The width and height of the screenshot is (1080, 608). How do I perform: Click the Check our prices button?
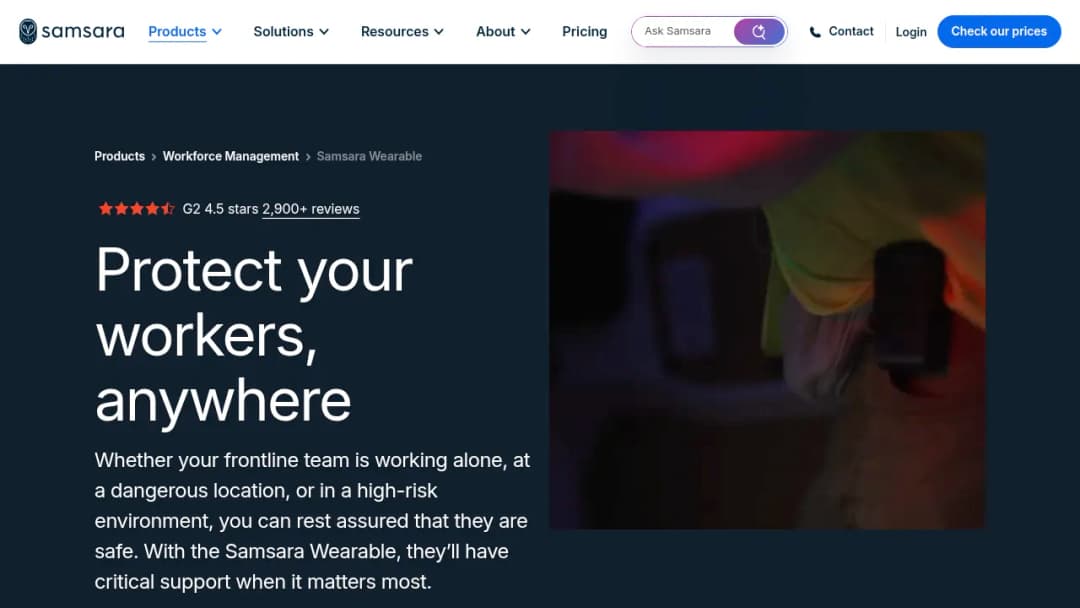click(999, 32)
